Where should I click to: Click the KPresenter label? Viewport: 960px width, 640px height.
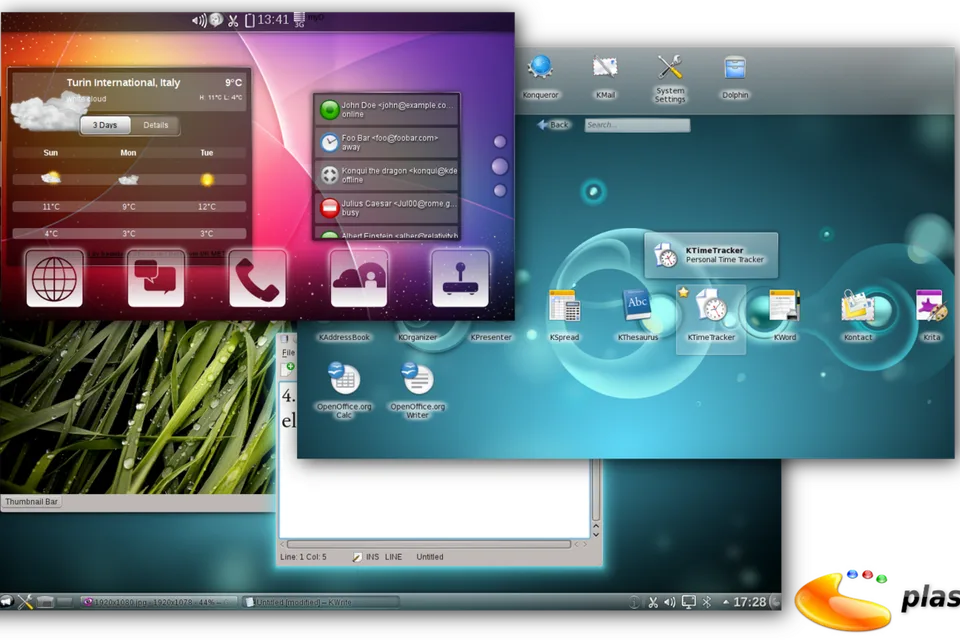491,337
